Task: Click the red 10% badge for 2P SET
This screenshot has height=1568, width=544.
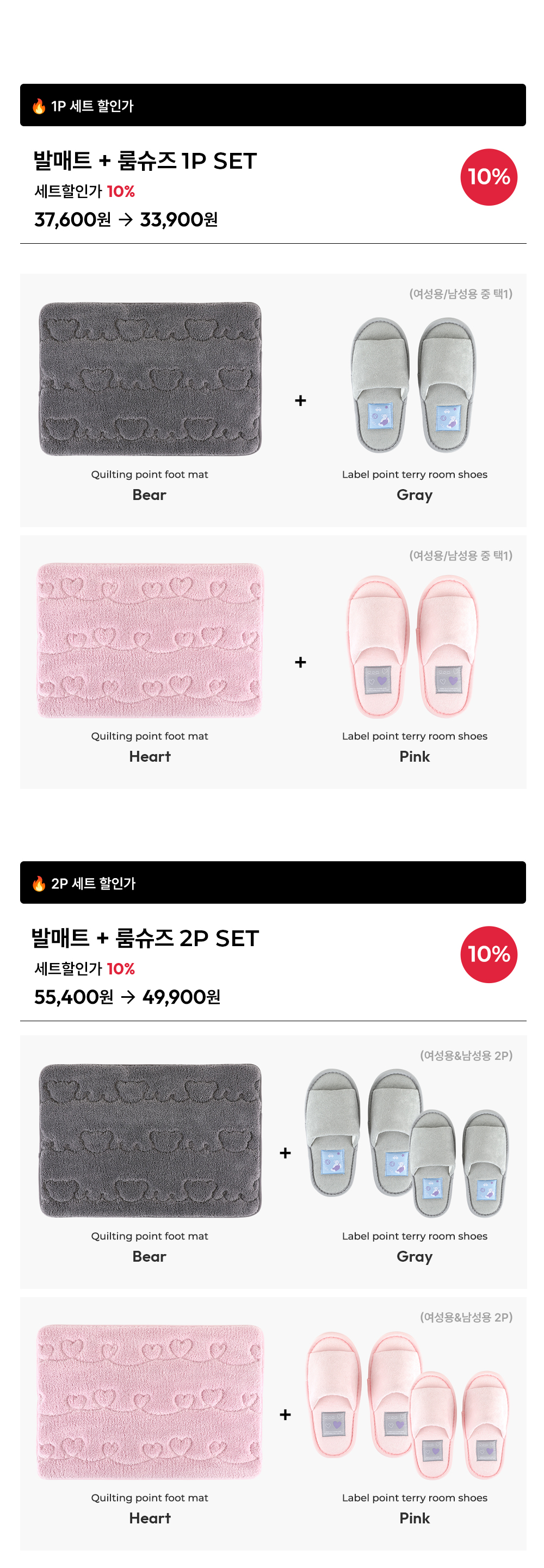Action: (x=489, y=954)
